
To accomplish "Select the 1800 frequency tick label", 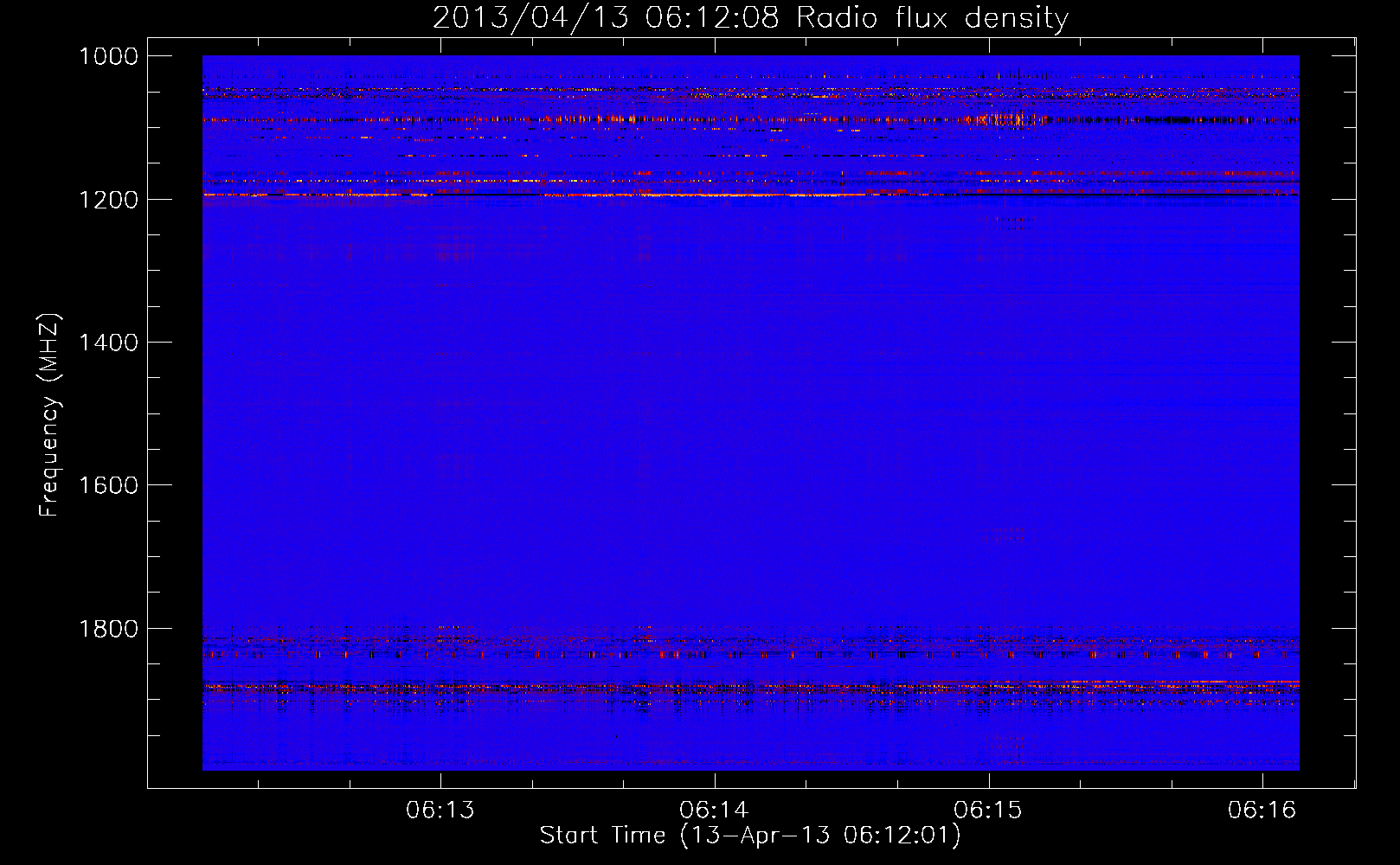I will 108,629.
